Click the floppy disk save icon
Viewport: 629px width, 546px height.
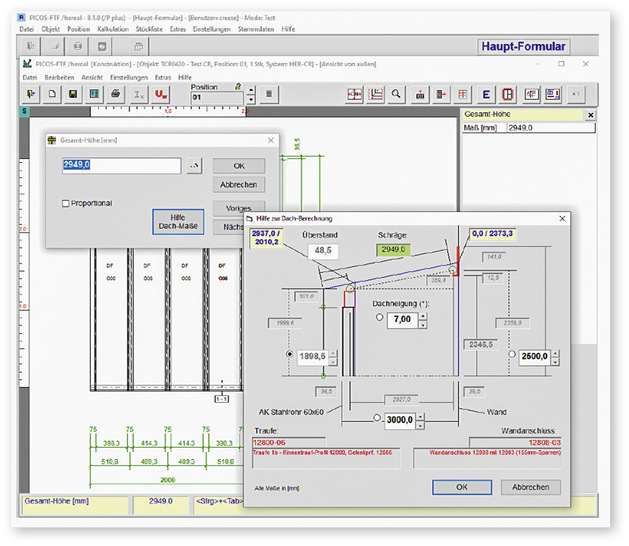(73, 94)
